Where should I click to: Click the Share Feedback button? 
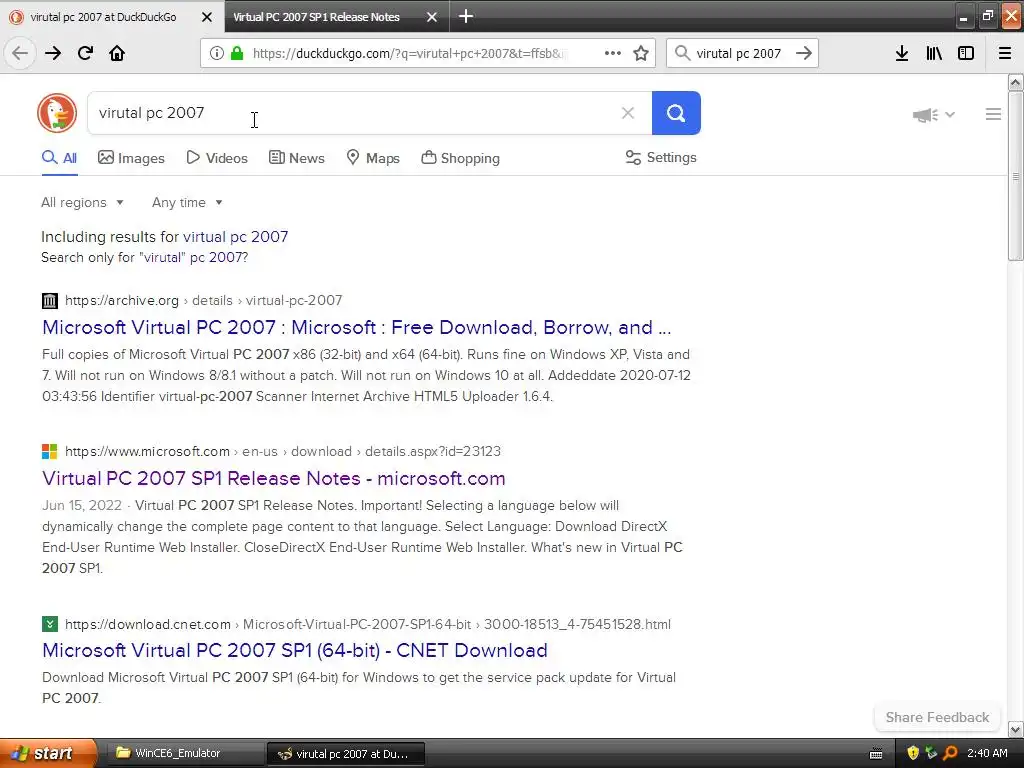point(937,717)
